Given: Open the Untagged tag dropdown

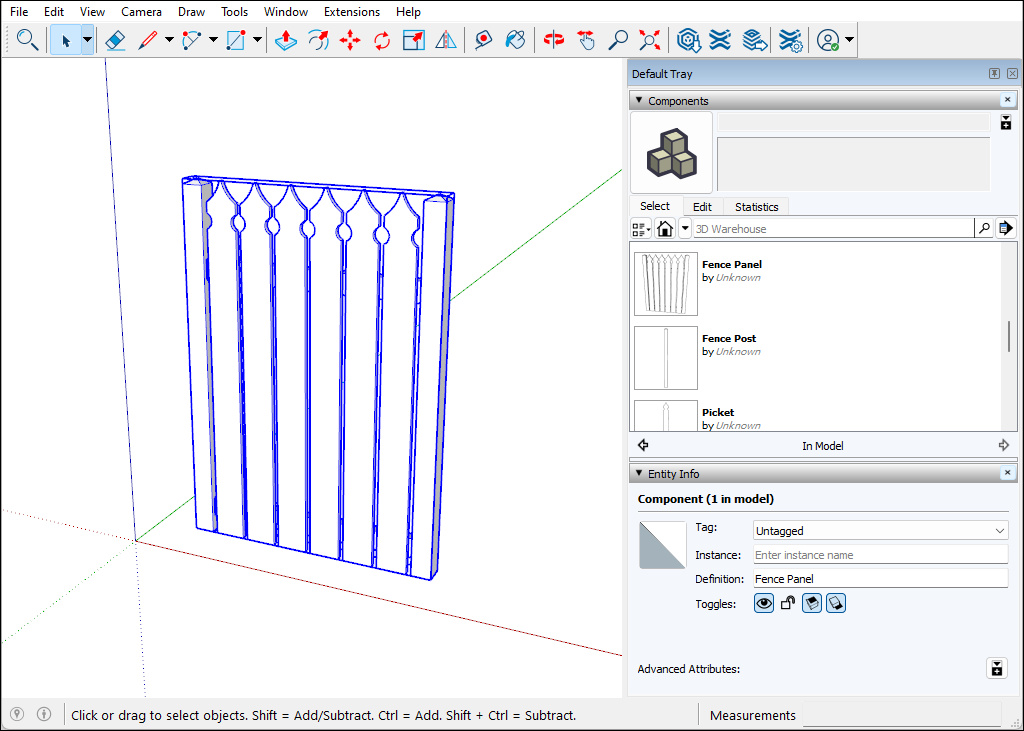Looking at the screenshot, I should pyautogui.click(x=880, y=530).
